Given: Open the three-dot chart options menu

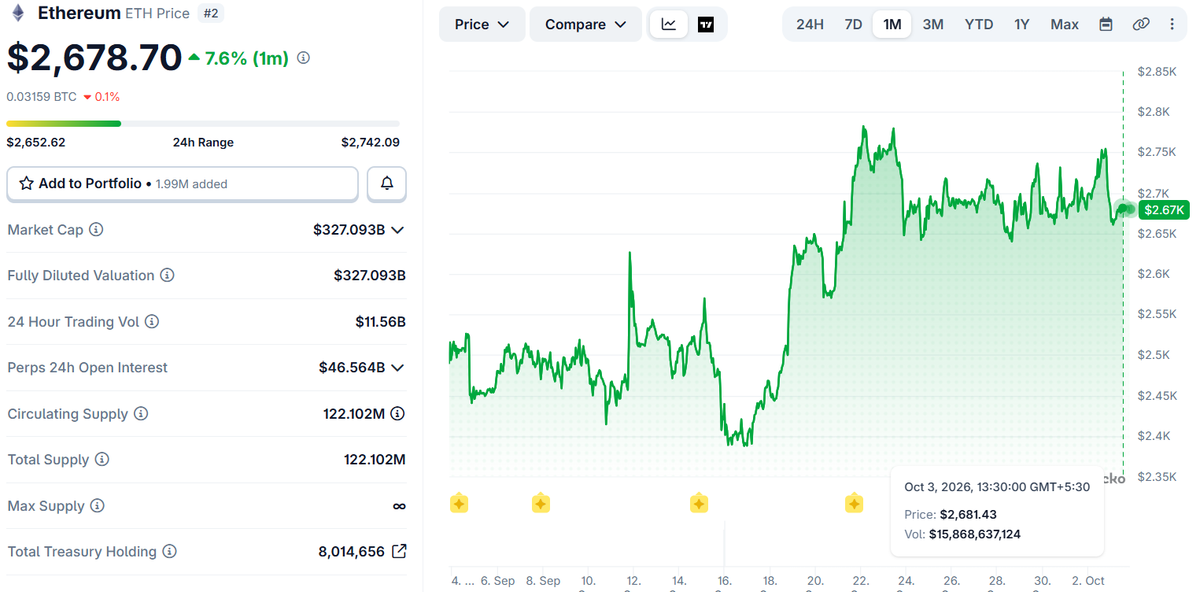Looking at the screenshot, I should coord(1172,24).
